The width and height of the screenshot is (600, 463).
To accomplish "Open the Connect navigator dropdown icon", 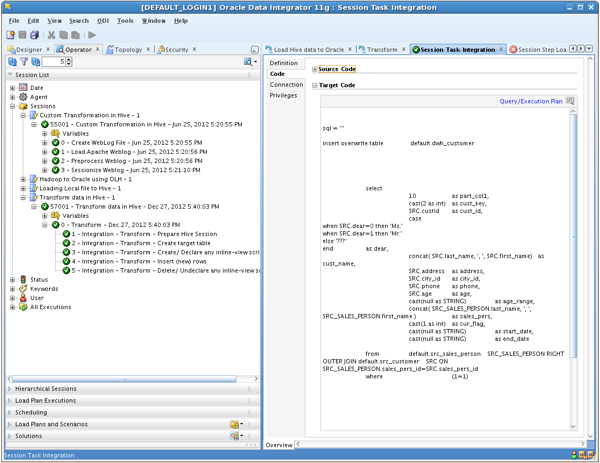I will (x=250, y=62).
